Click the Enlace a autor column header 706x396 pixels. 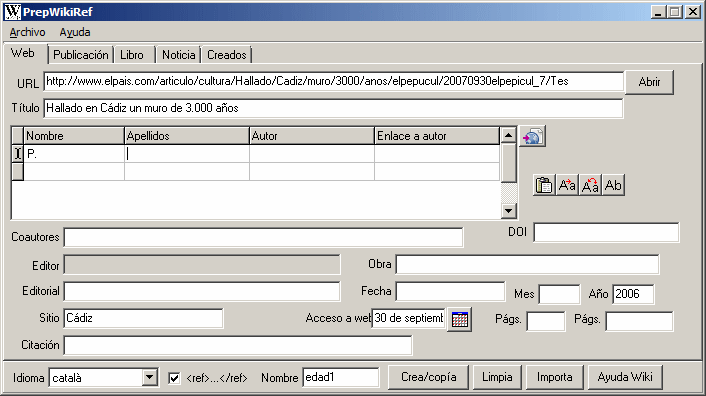pos(437,136)
